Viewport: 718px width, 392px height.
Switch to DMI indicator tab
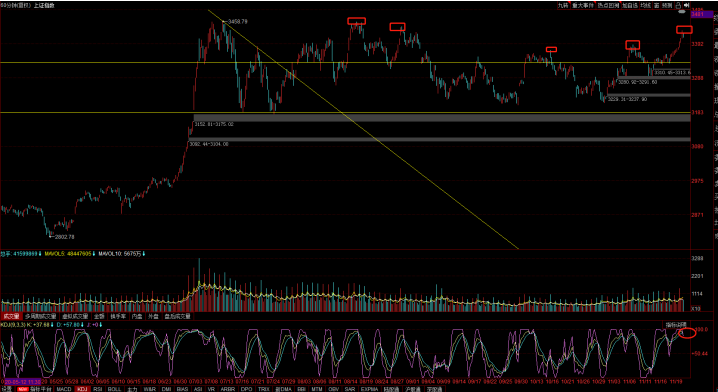pos(167,389)
